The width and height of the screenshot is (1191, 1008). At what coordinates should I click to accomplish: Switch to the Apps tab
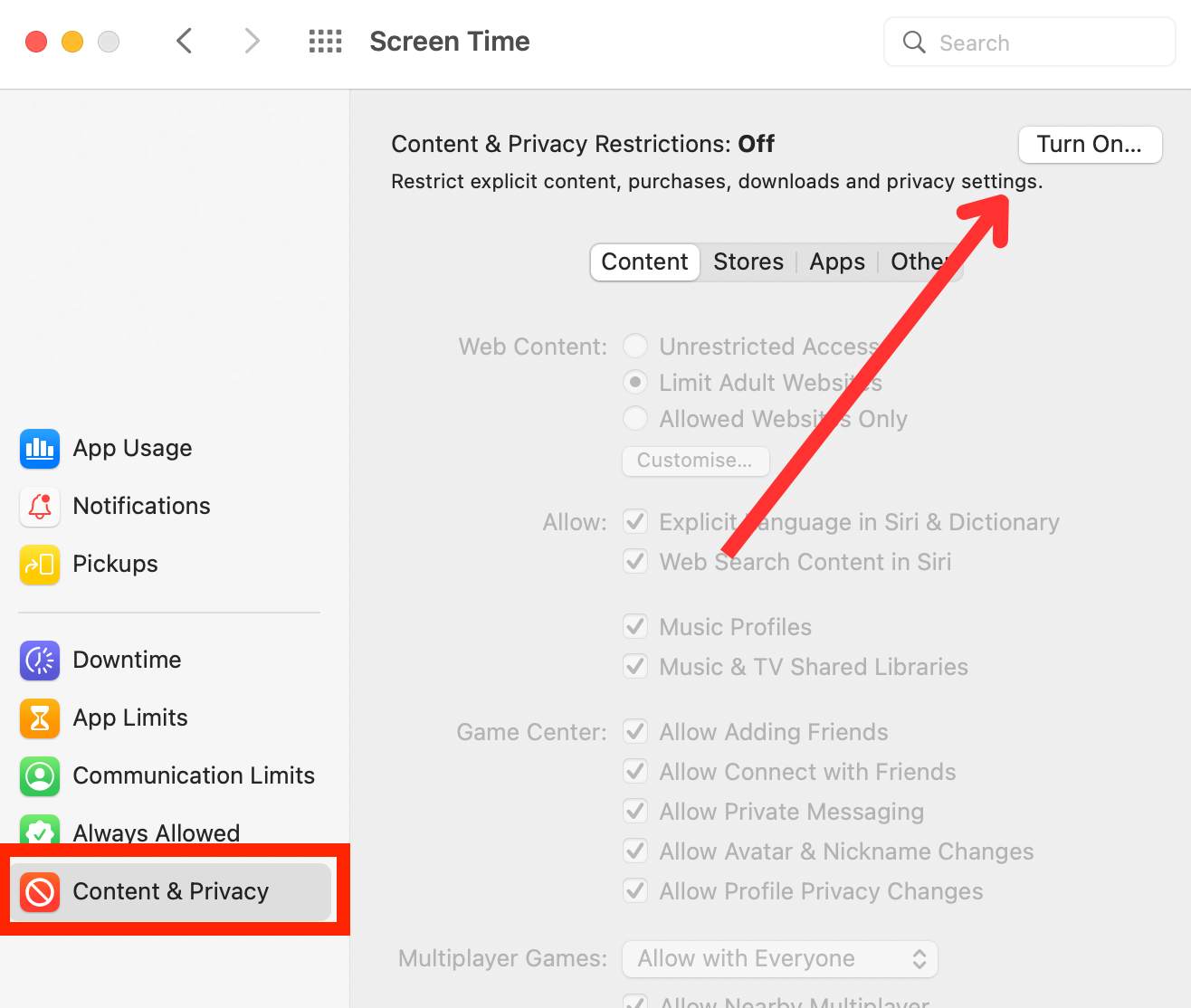836,262
